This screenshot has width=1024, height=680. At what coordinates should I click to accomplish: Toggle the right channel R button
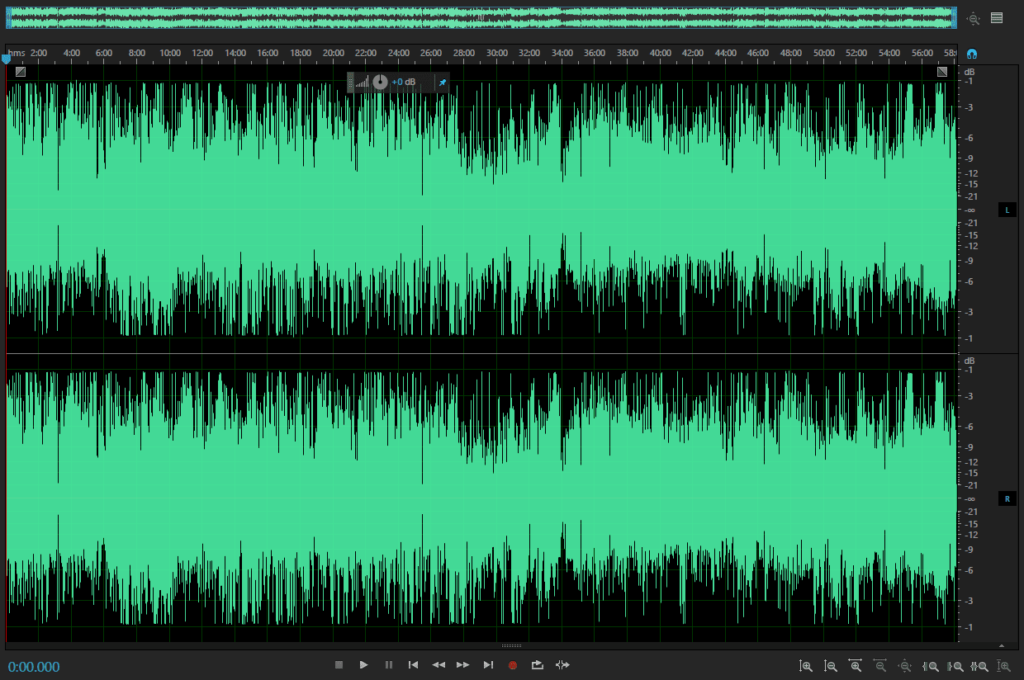pos(1006,498)
